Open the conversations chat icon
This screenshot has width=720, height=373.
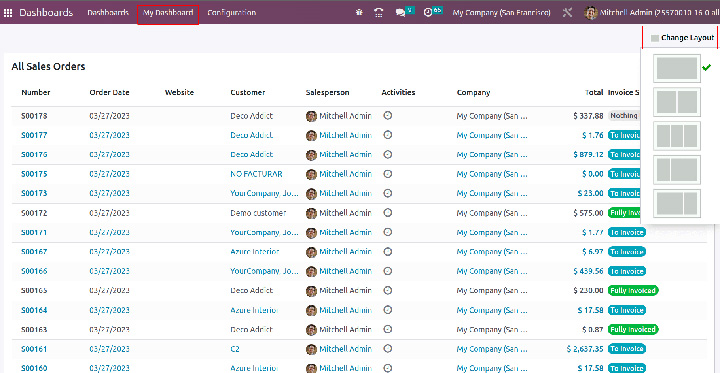pos(400,13)
